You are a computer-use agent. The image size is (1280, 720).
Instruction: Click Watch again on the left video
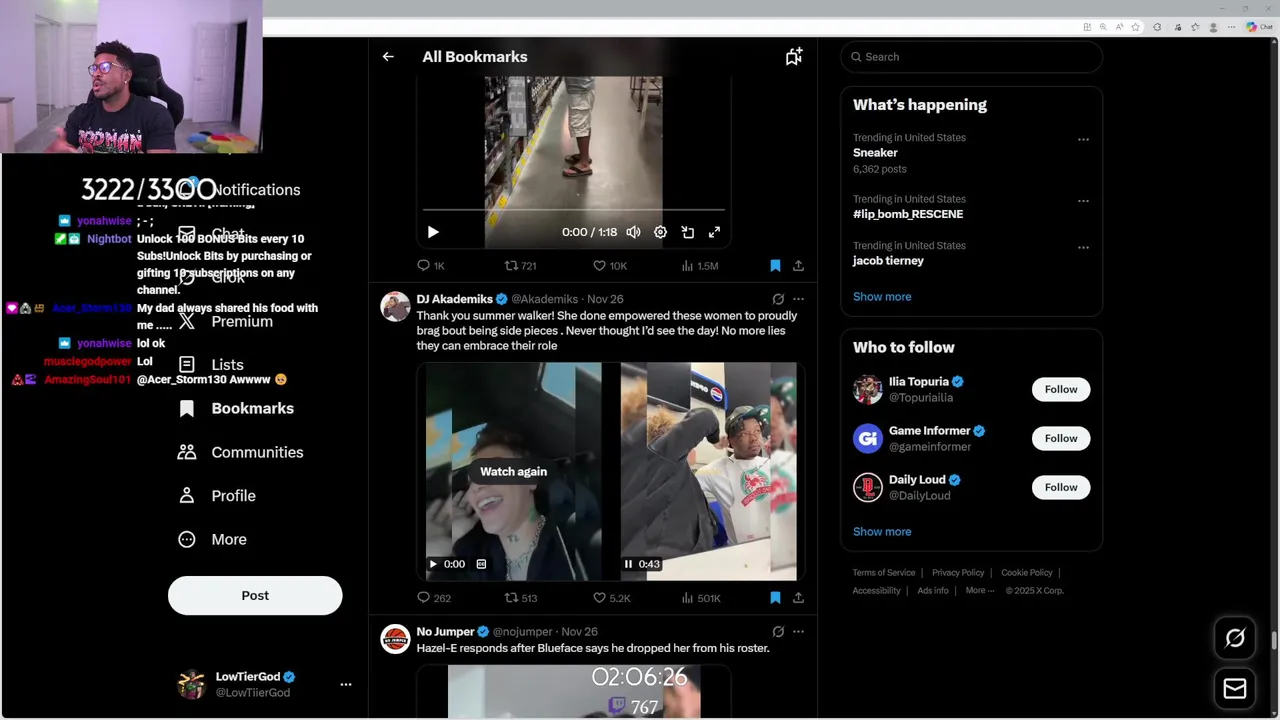(x=513, y=472)
